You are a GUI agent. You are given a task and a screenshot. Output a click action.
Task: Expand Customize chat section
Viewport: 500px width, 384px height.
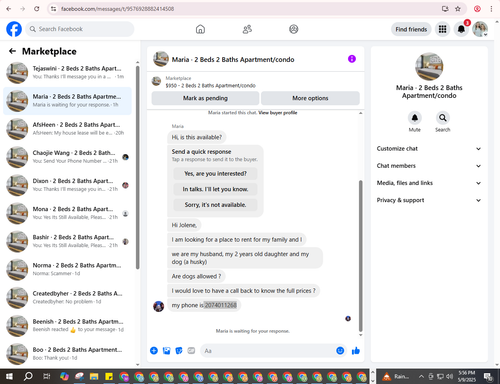(429, 149)
